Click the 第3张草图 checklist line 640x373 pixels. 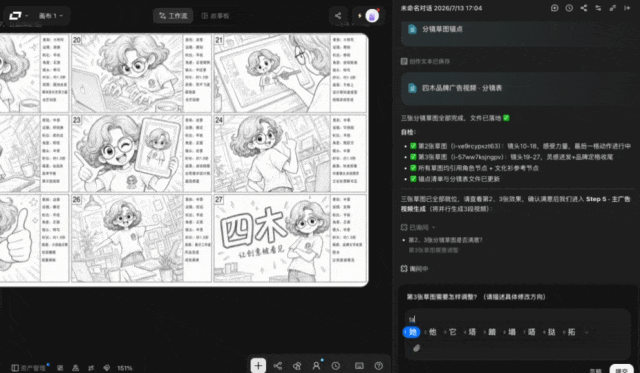pos(511,157)
